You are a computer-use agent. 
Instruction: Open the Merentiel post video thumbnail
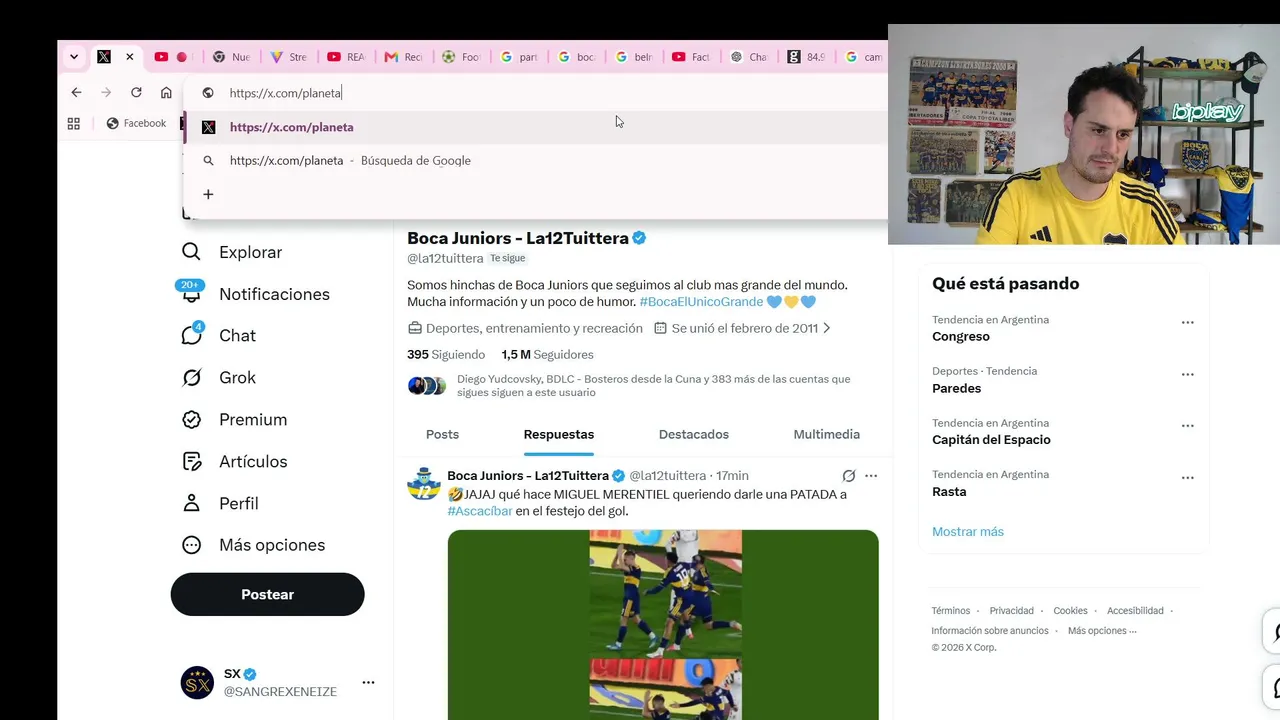point(663,624)
